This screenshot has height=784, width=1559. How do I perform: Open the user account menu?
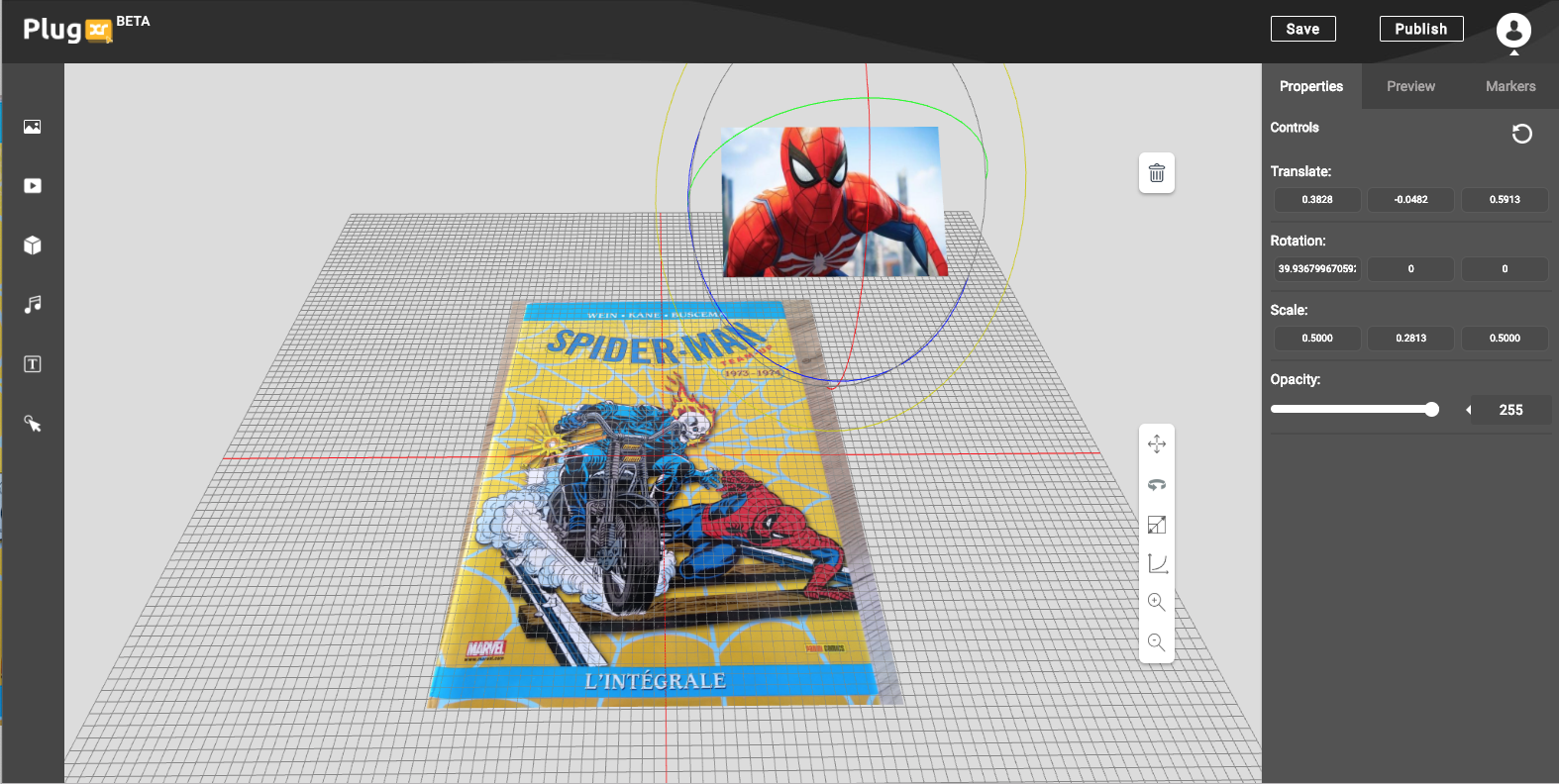(x=1513, y=31)
